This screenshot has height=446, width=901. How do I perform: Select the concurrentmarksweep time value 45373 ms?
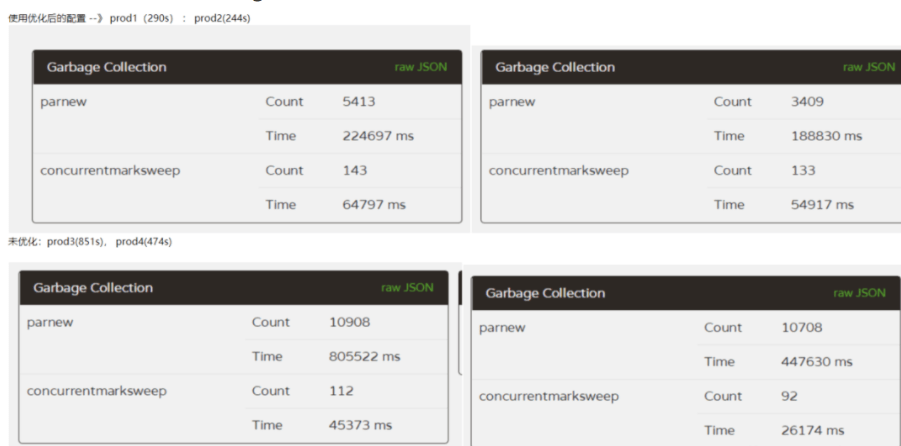362,425
